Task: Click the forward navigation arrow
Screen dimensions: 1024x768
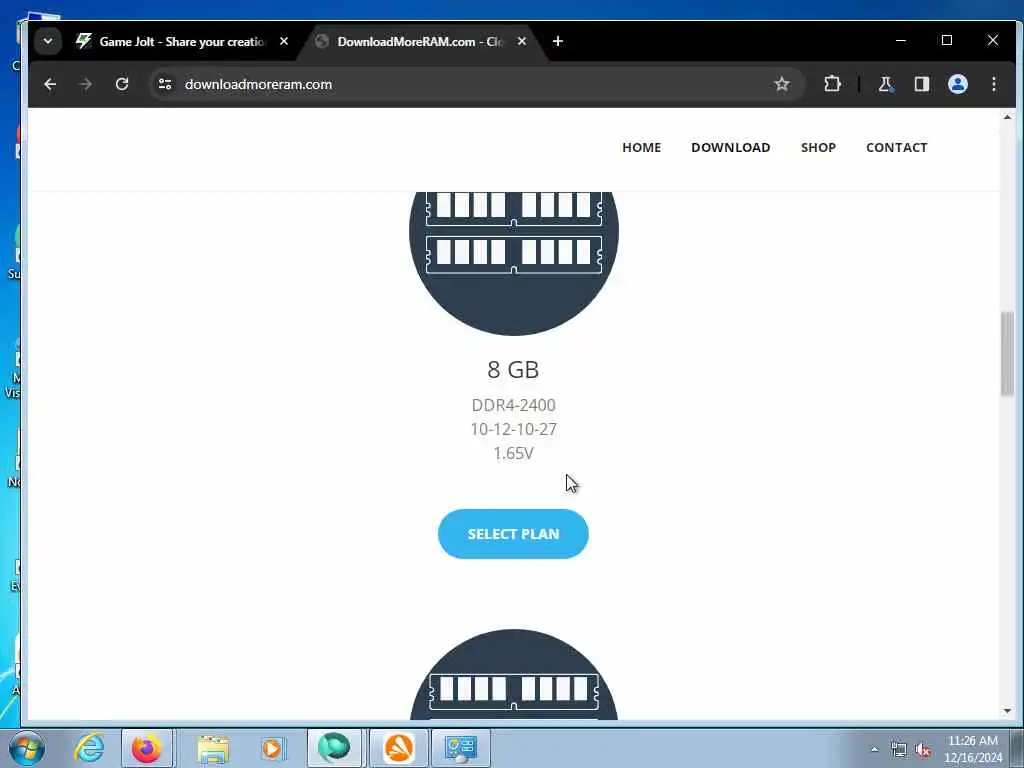Action: click(86, 84)
